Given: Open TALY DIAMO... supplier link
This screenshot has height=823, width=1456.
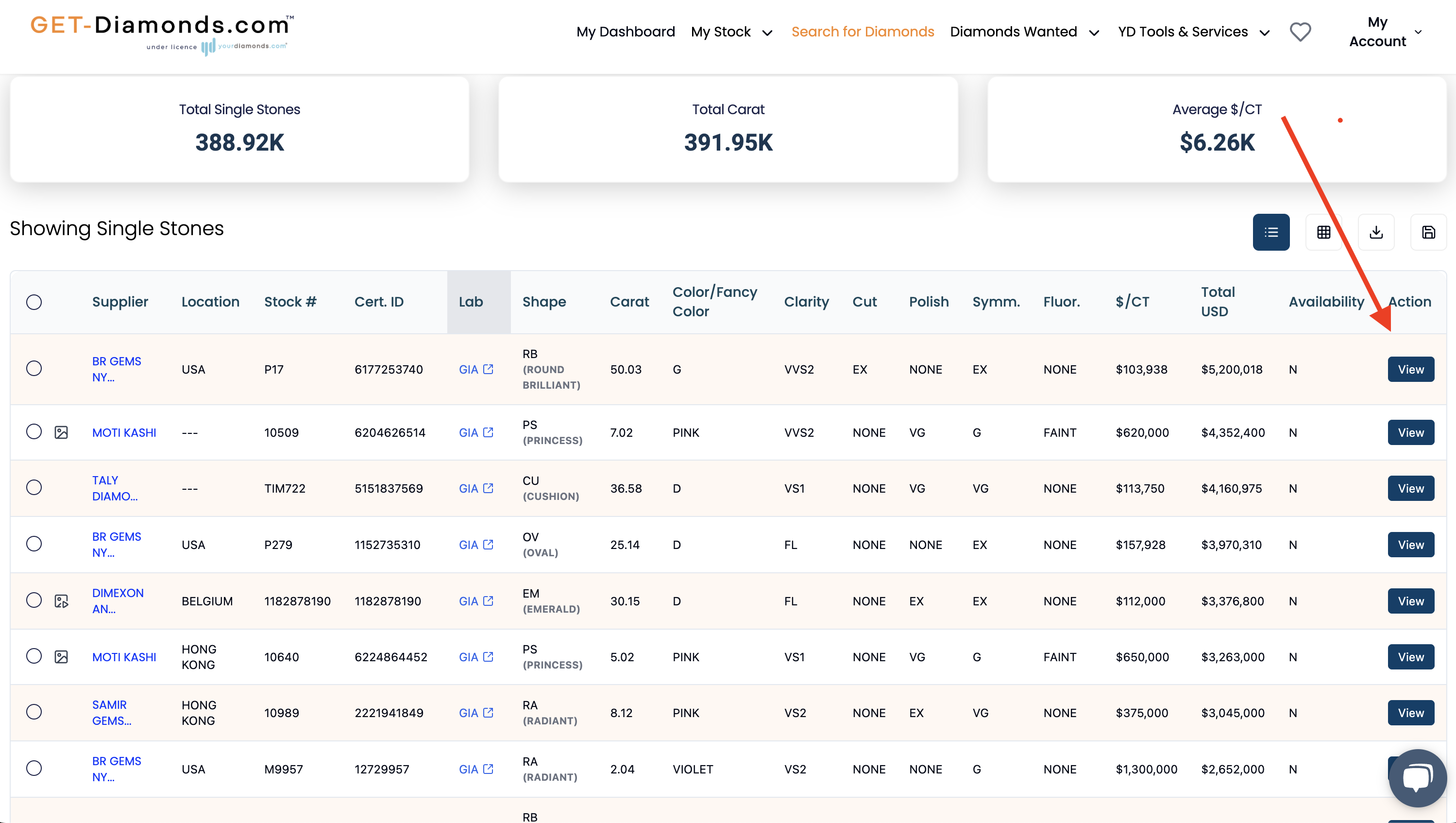Looking at the screenshot, I should 115,488.
